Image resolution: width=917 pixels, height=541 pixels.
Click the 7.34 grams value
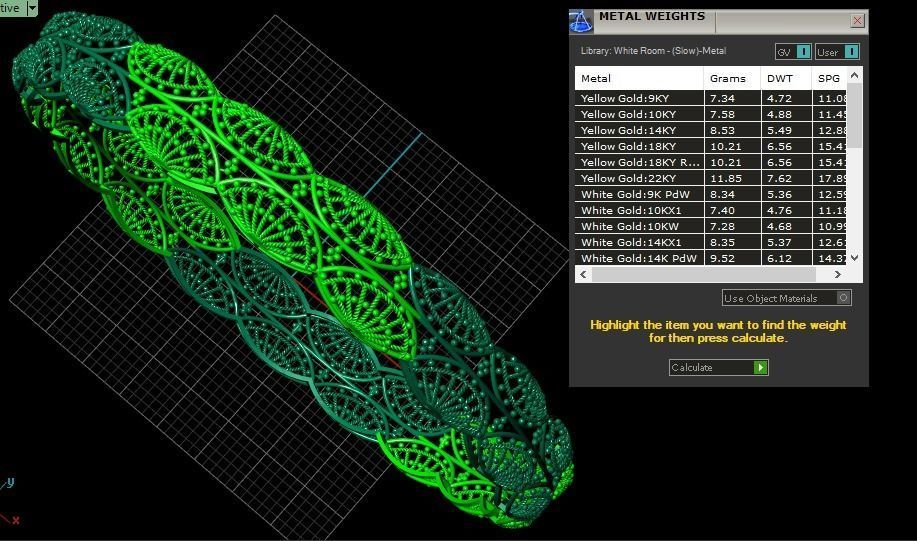[722, 98]
